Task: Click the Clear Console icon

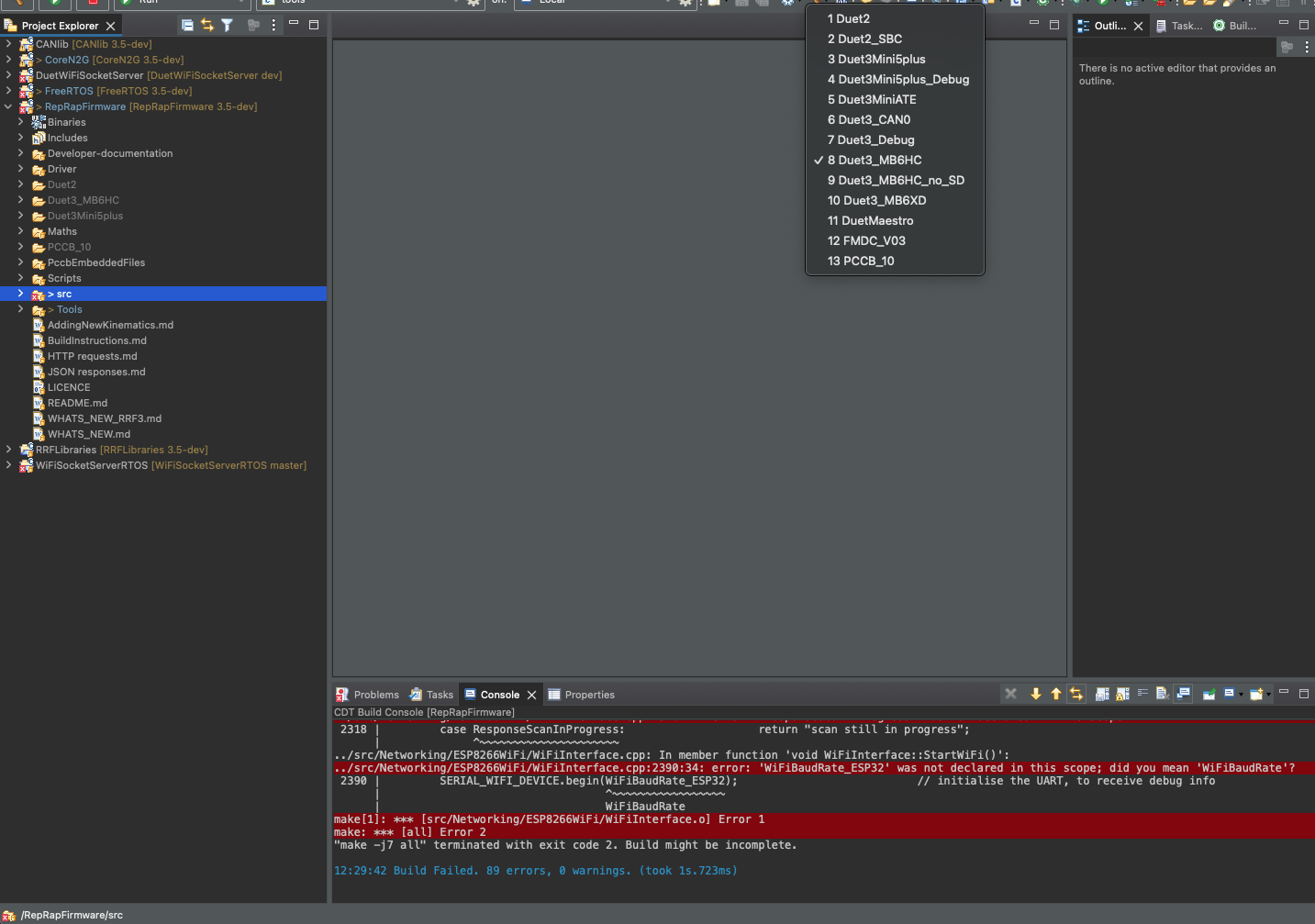Action: (1162, 694)
